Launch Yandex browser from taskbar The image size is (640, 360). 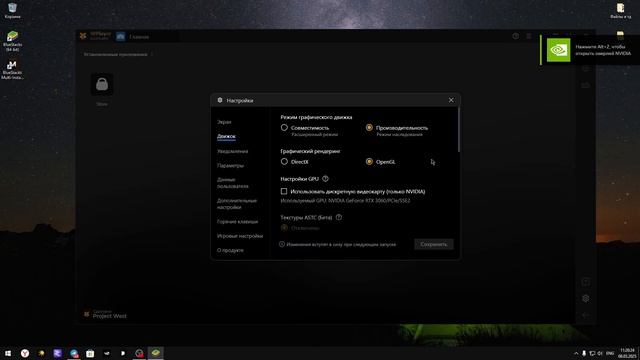(x=25, y=353)
